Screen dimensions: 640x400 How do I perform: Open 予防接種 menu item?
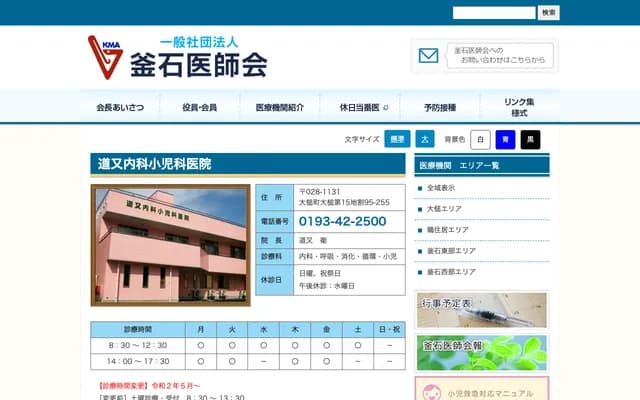440,107
